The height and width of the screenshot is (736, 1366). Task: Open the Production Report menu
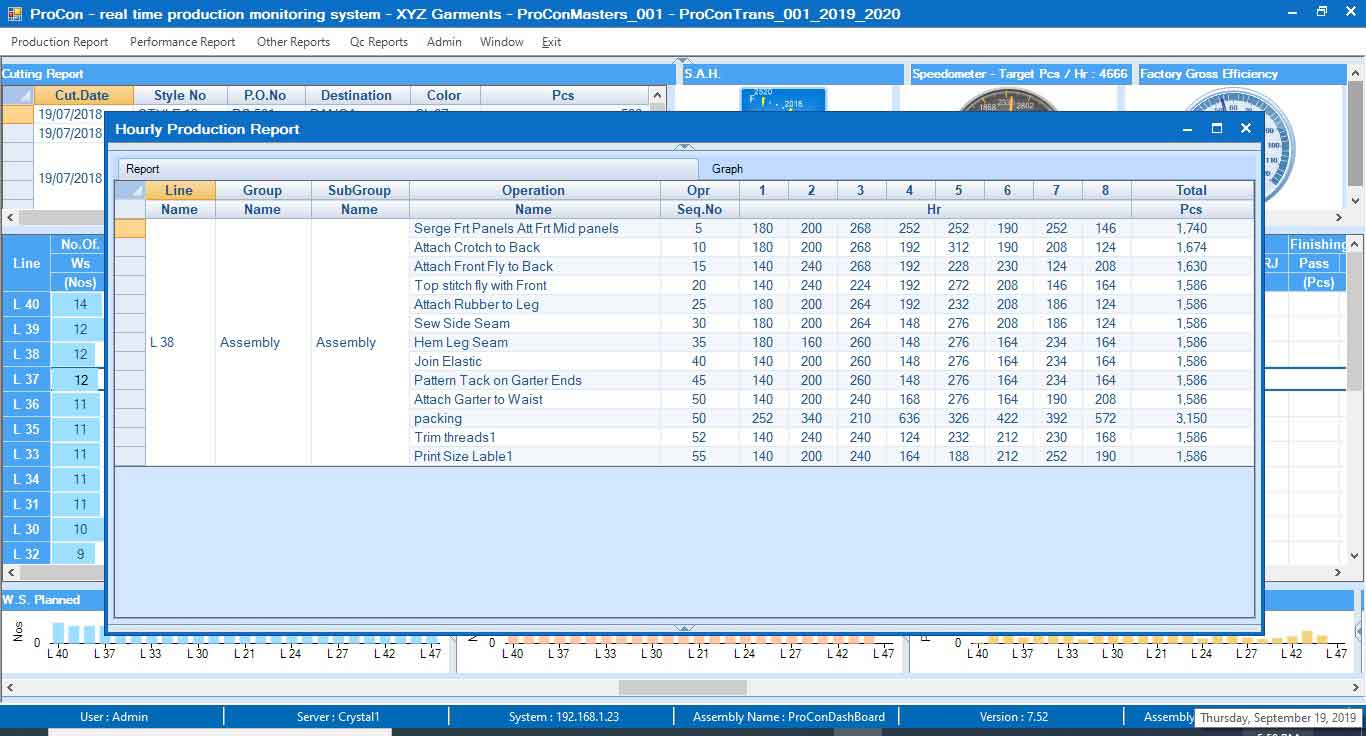[x=60, y=42]
